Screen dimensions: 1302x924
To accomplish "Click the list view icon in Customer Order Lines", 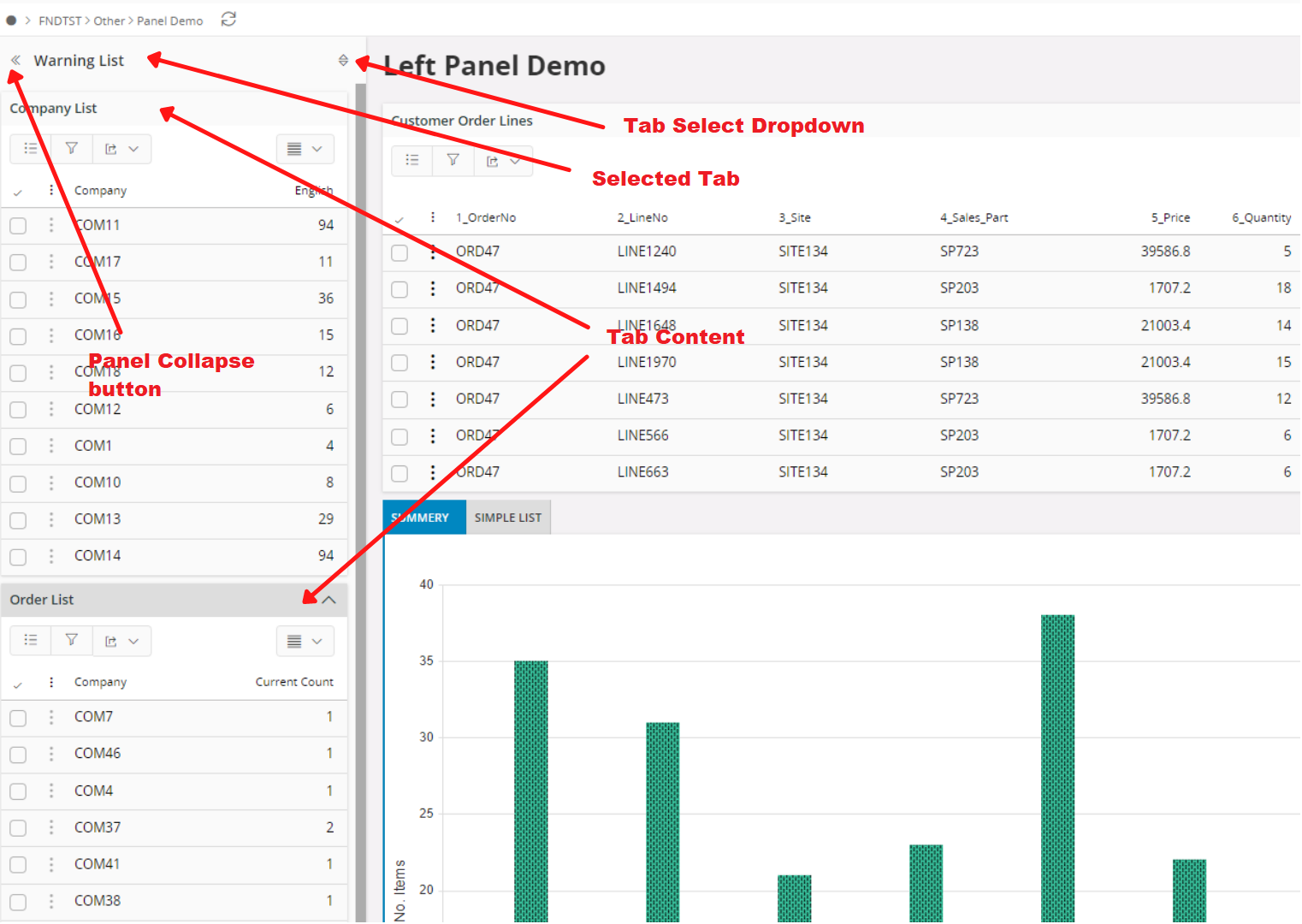I will tap(412, 161).
